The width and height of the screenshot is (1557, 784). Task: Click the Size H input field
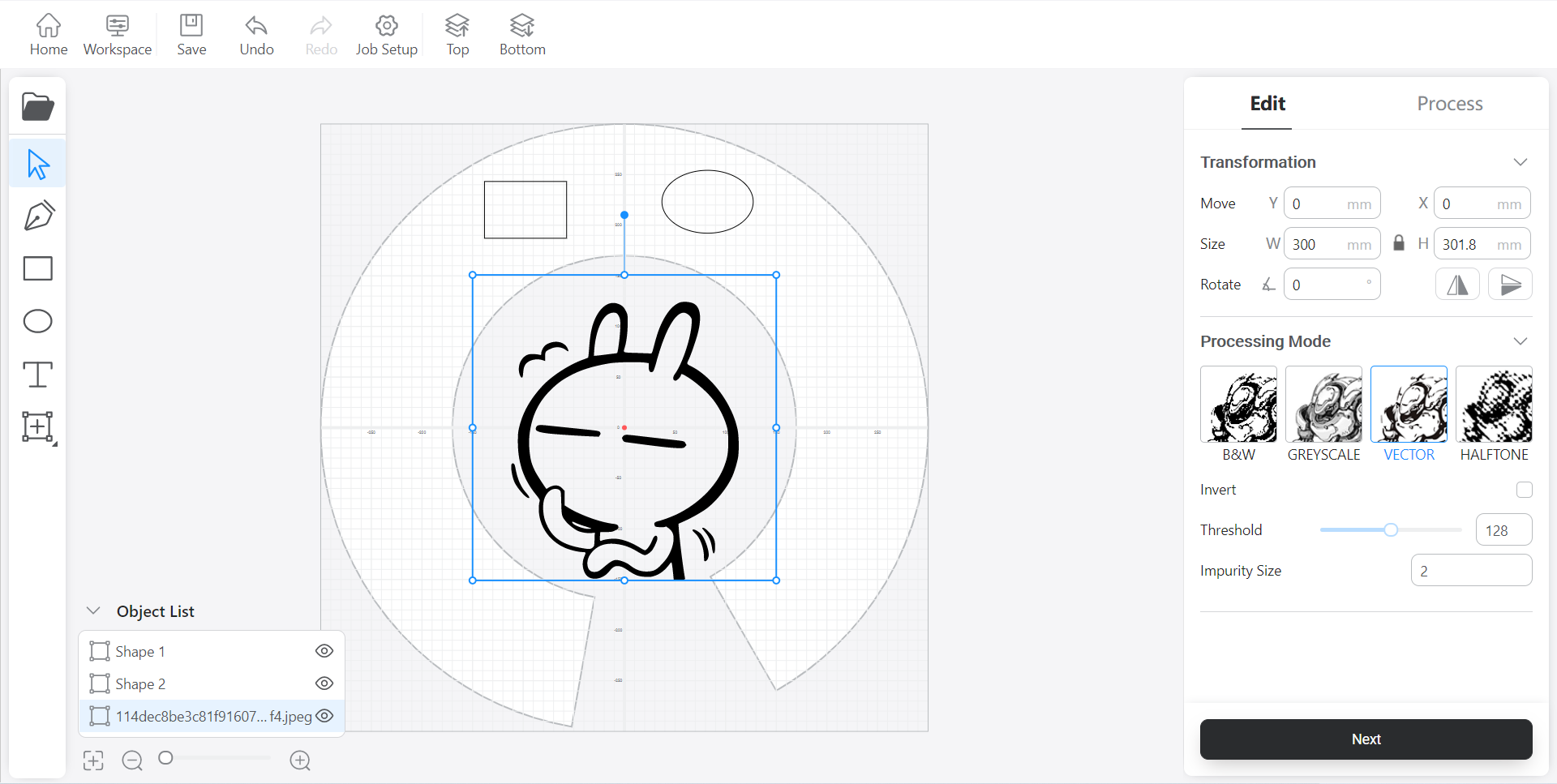point(1482,244)
